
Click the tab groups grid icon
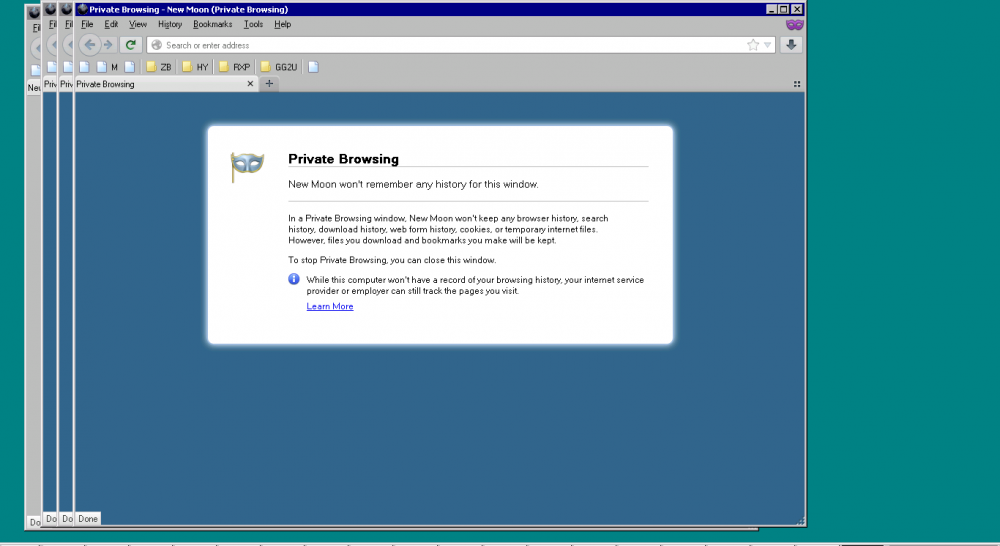(797, 84)
